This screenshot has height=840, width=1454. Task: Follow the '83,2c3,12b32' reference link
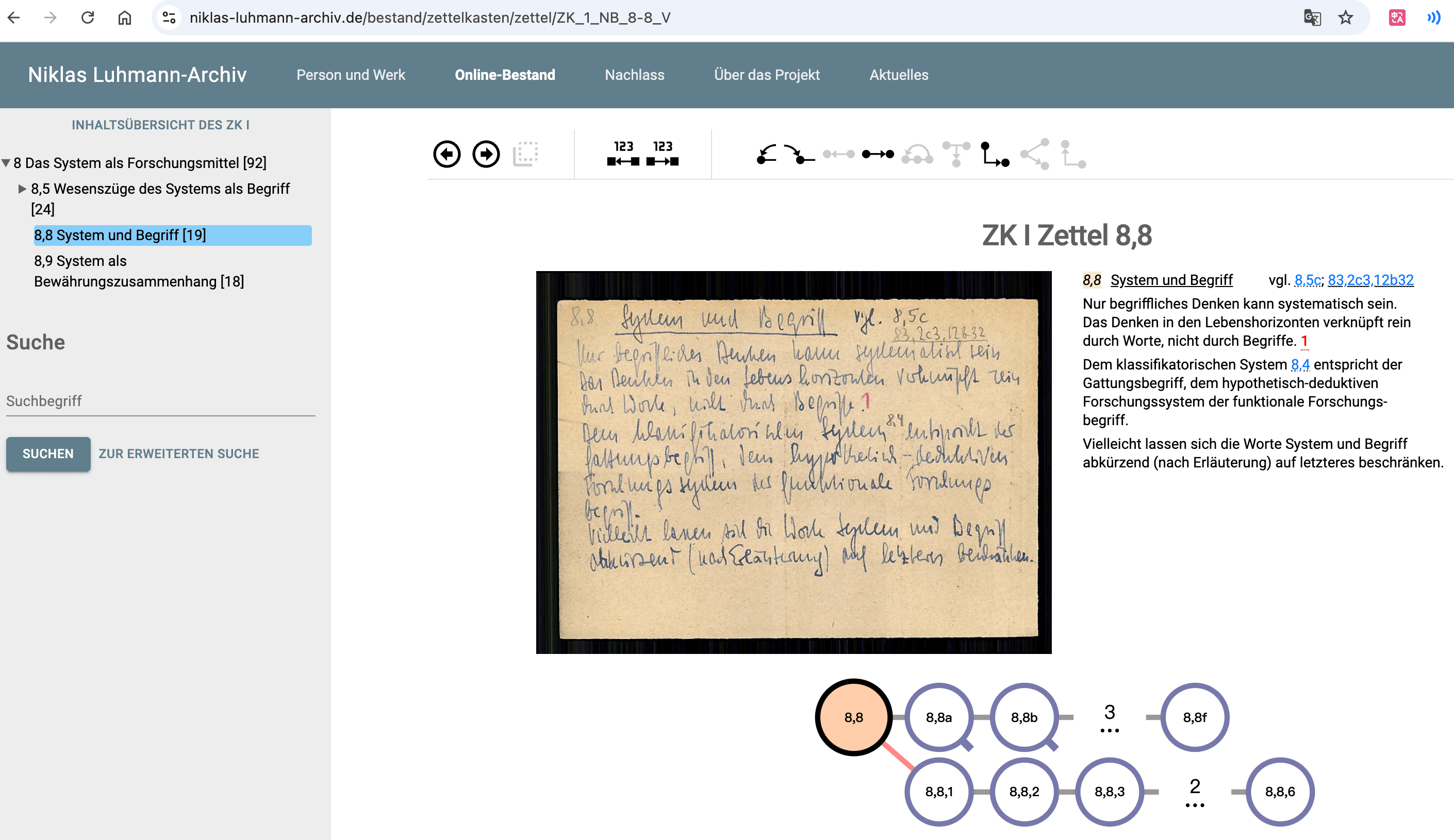pyautogui.click(x=1370, y=280)
